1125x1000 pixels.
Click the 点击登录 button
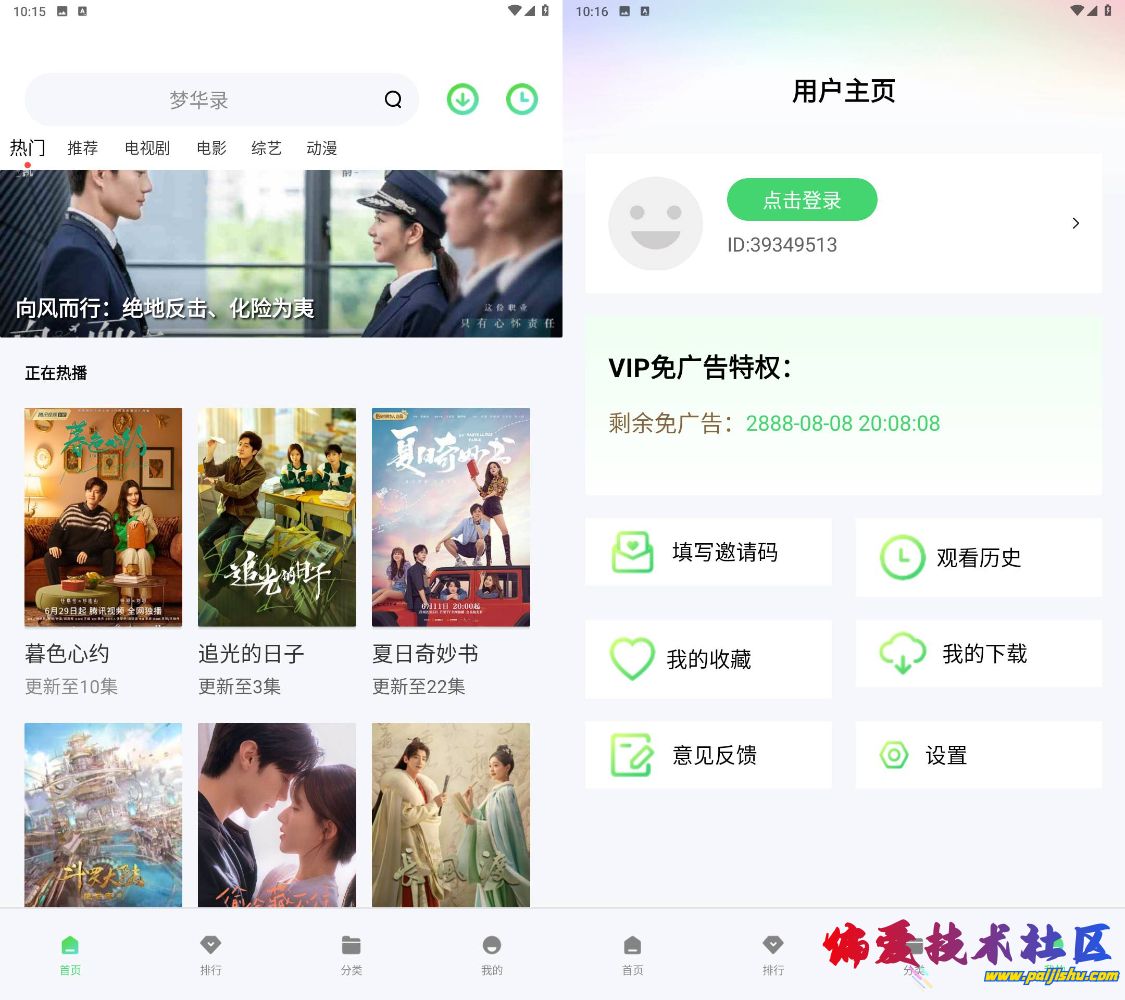pos(801,199)
